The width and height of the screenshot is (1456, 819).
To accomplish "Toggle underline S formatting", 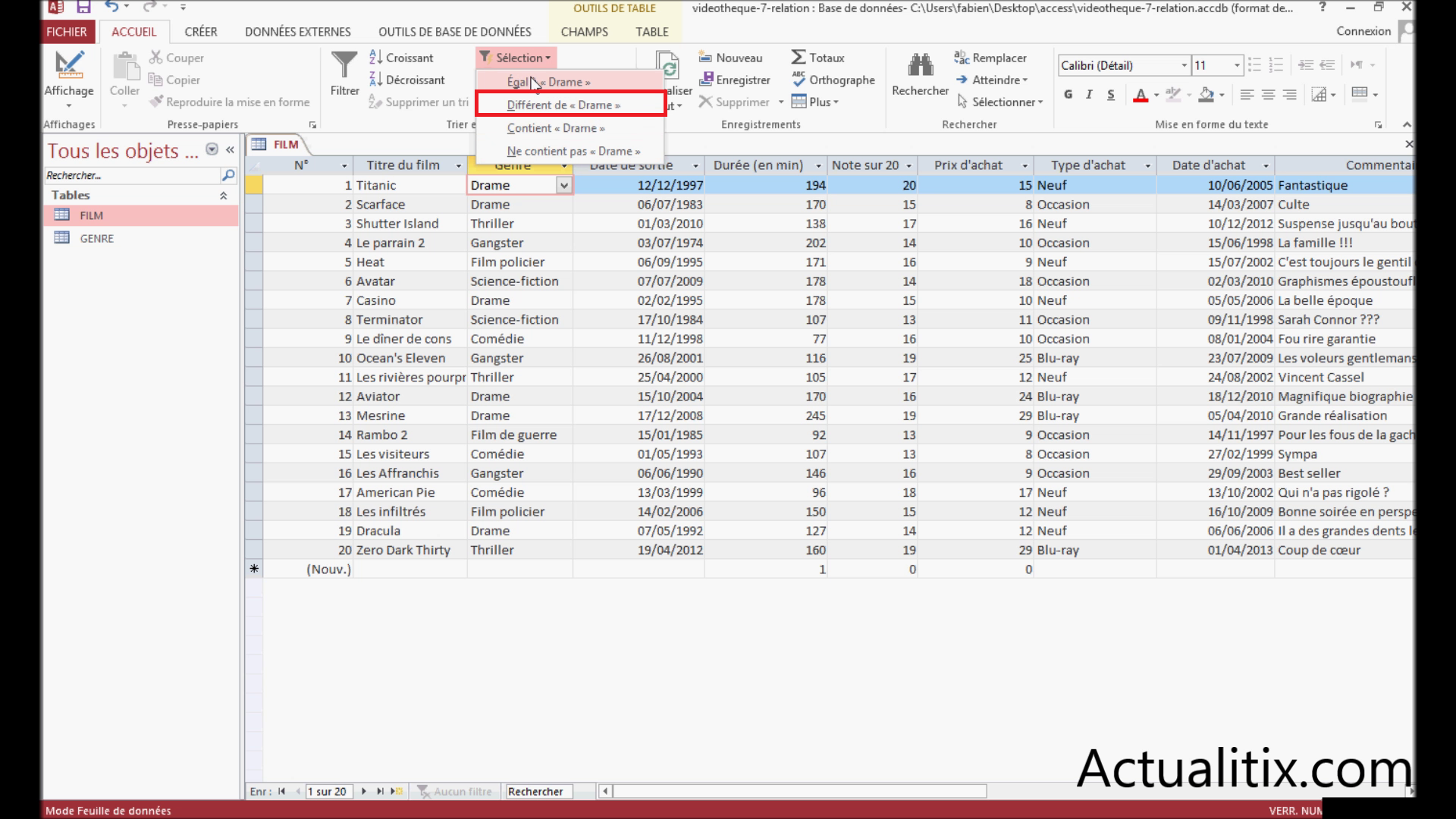I will point(1110,95).
